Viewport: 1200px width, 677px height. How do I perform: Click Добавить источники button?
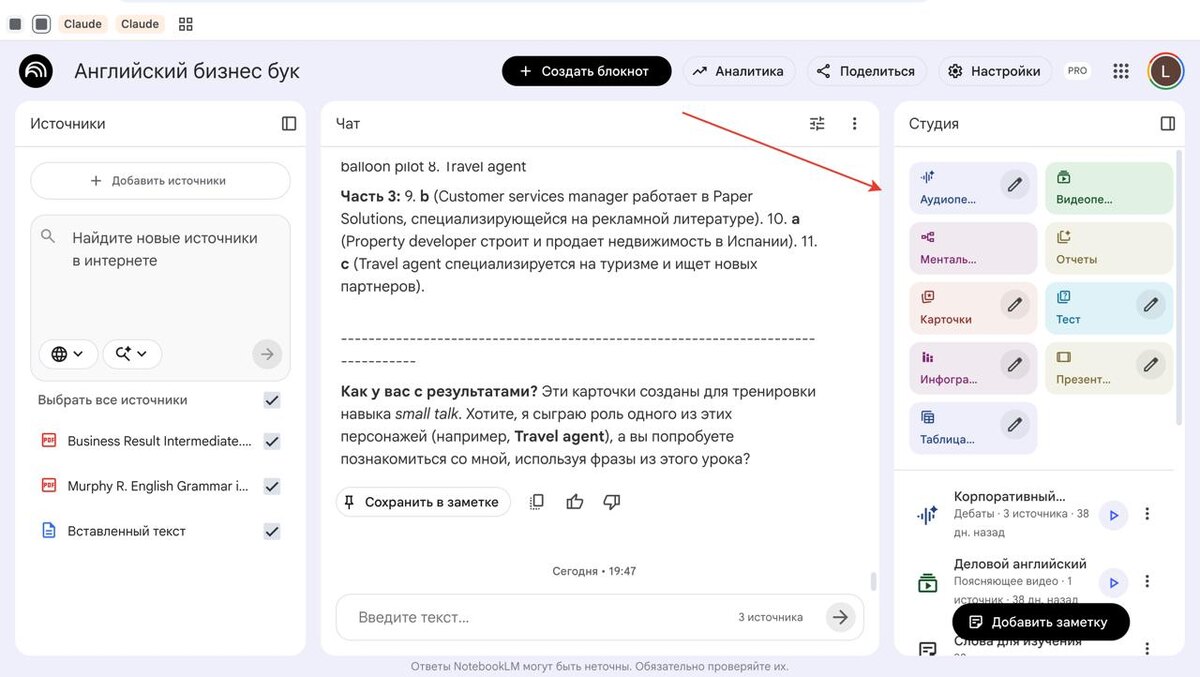pyautogui.click(x=160, y=181)
